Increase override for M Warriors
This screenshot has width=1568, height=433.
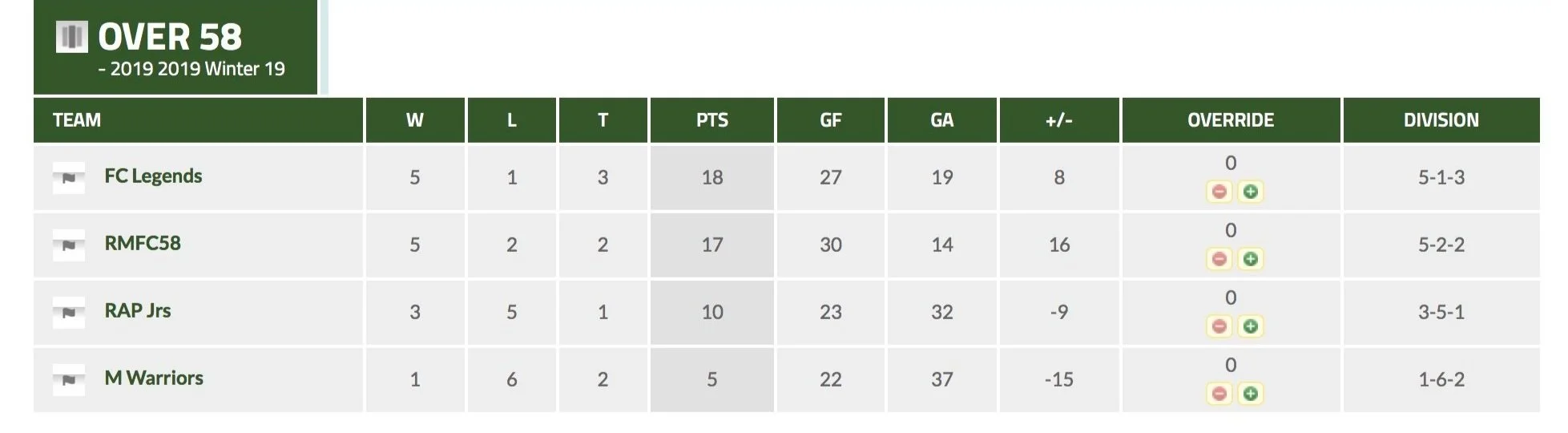click(1251, 394)
